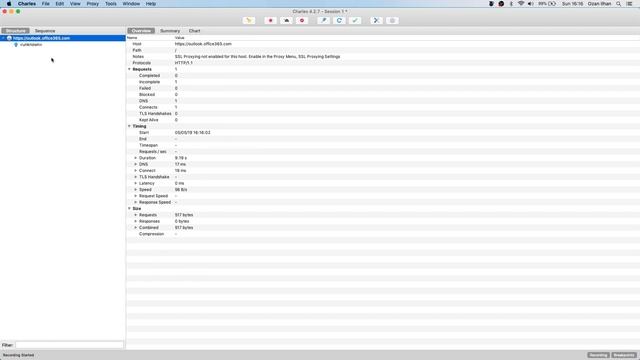Screen dimensions: 640x360
Task: Click the Host value https://outlook.office365.com
Action: pyautogui.click(x=203, y=44)
